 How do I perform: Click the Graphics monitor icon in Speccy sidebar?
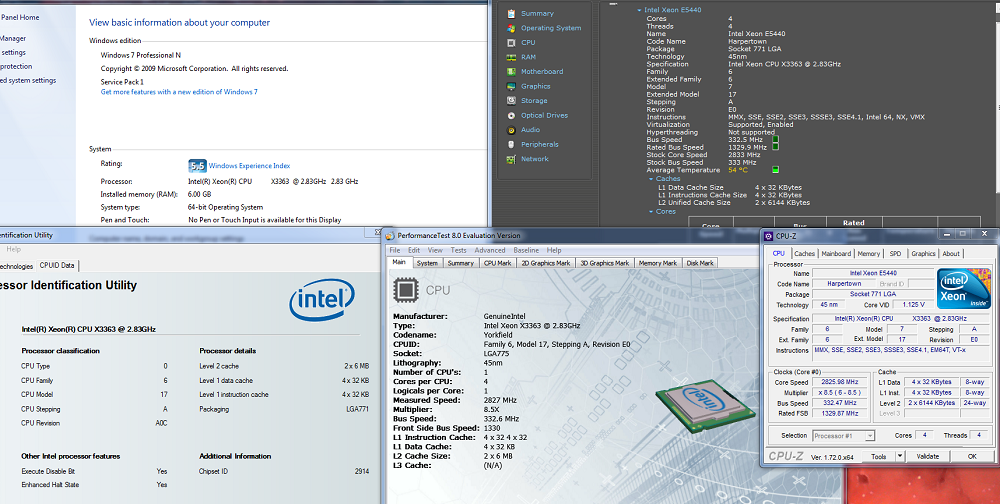511,86
